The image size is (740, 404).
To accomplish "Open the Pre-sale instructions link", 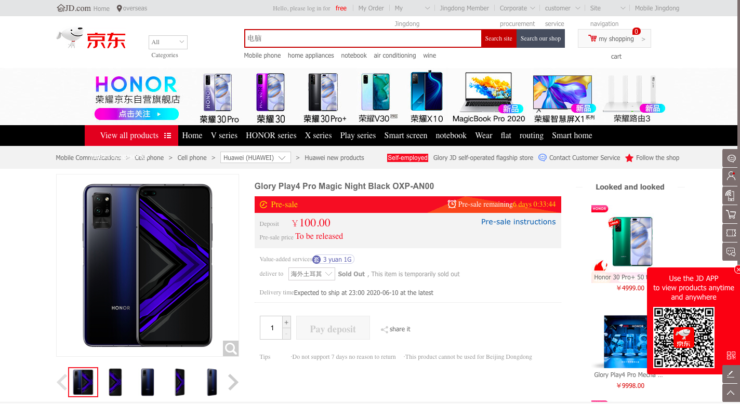I will click(518, 222).
